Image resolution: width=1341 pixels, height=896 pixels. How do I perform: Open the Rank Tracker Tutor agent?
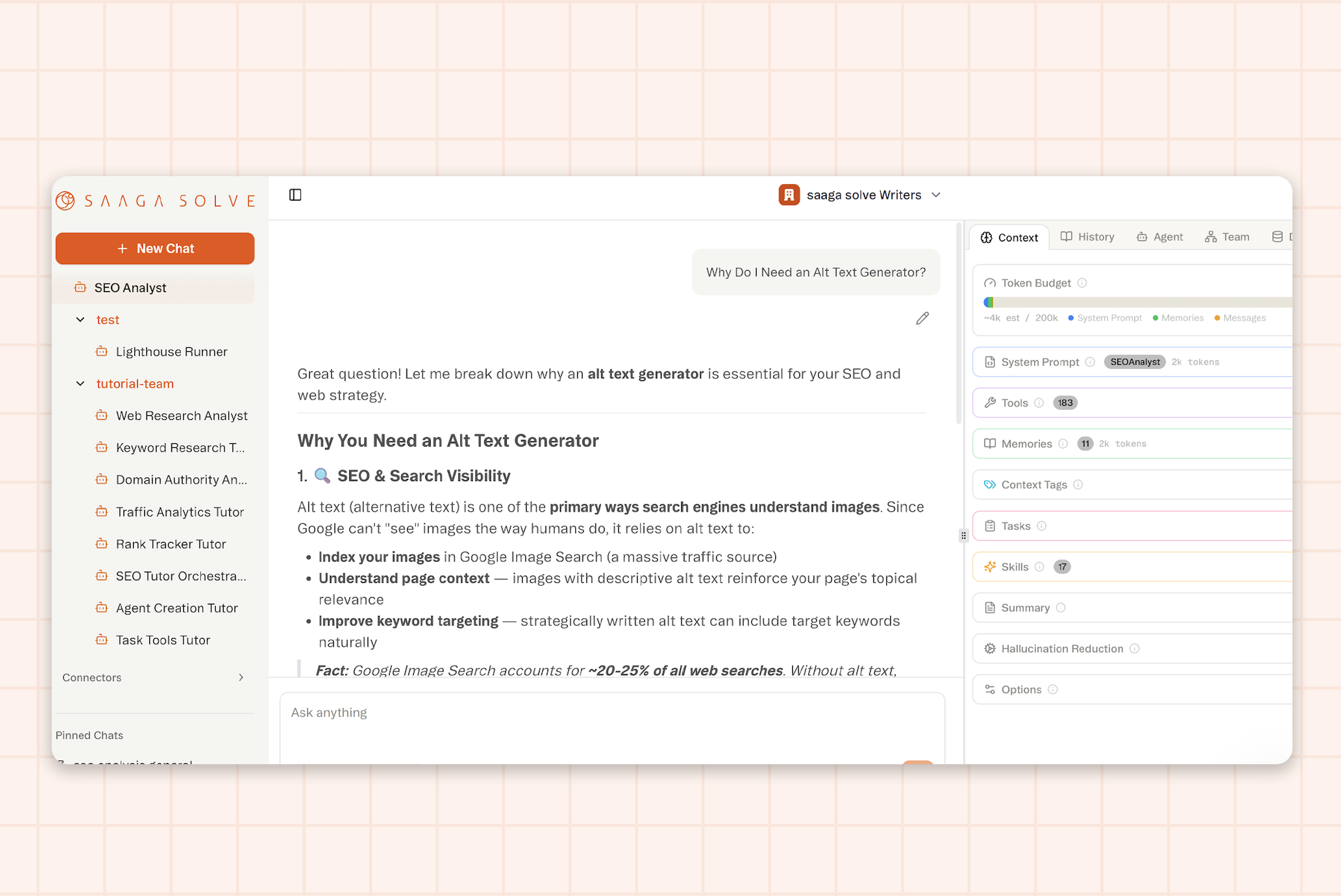(171, 544)
